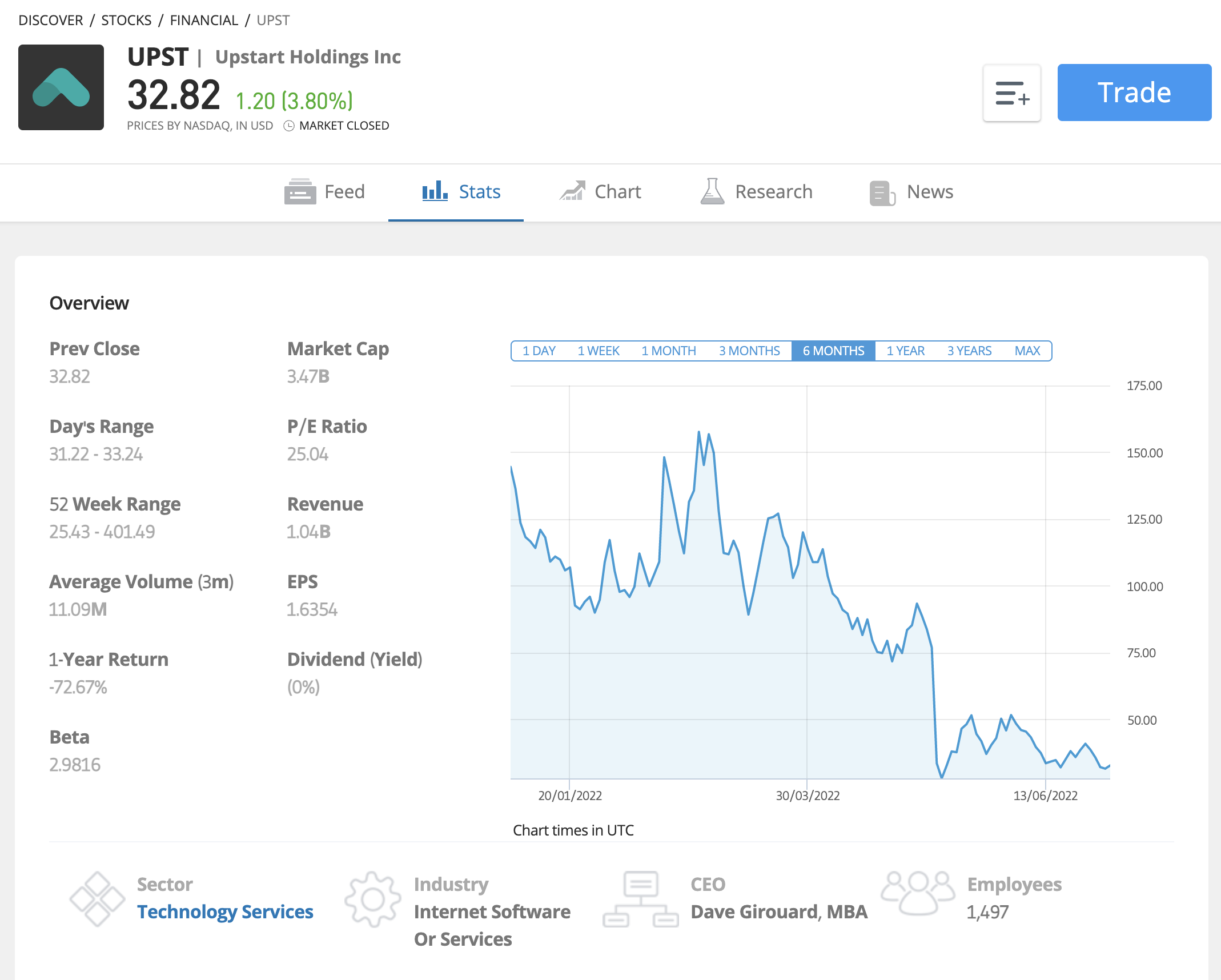The height and width of the screenshot is (980, 1221).
Task: Click the Market Cap value 3.47B
Action: pos(308,376)
